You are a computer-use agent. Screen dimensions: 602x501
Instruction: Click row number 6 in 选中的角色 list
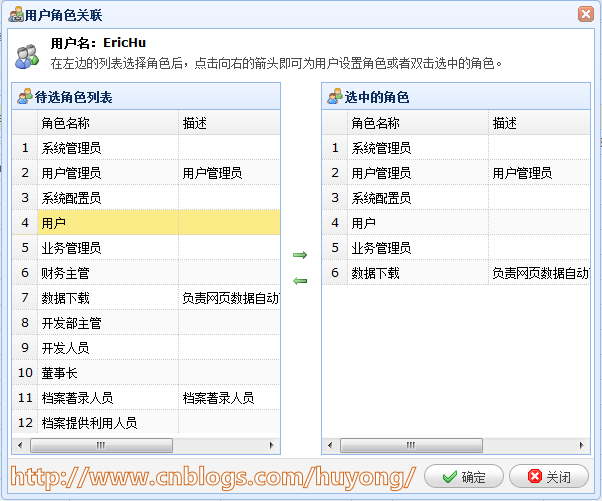click(x=335, y=273)
